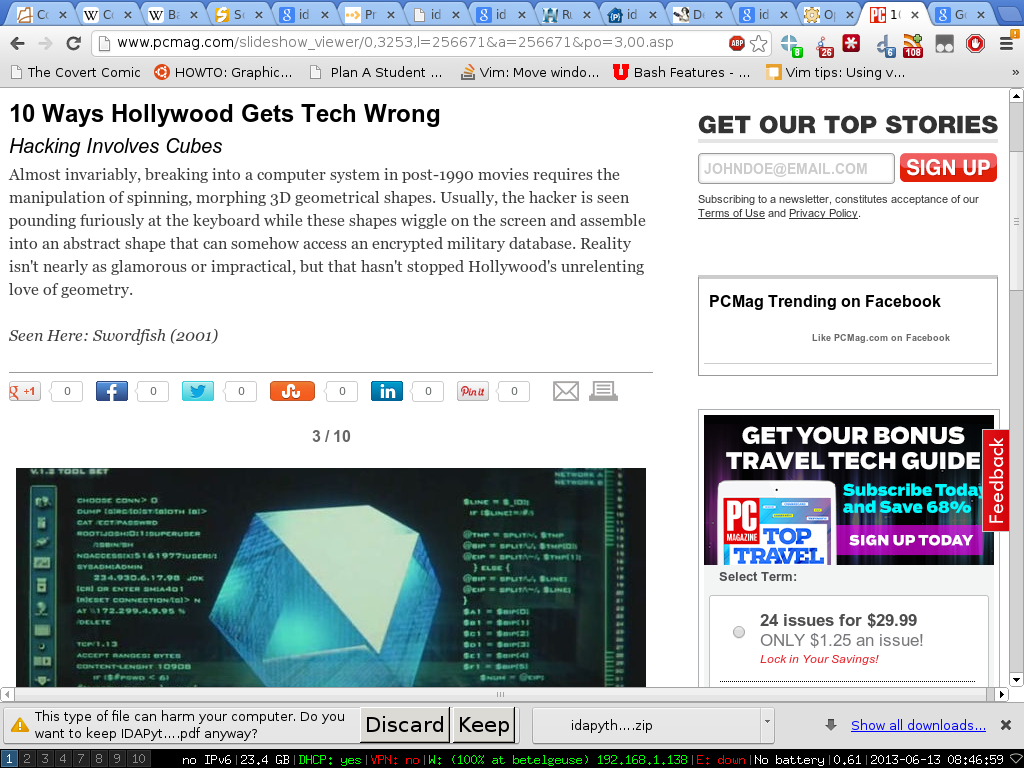1024x768 pixels.
Task: Print the article using the printer icon
Action: (603, 391)
